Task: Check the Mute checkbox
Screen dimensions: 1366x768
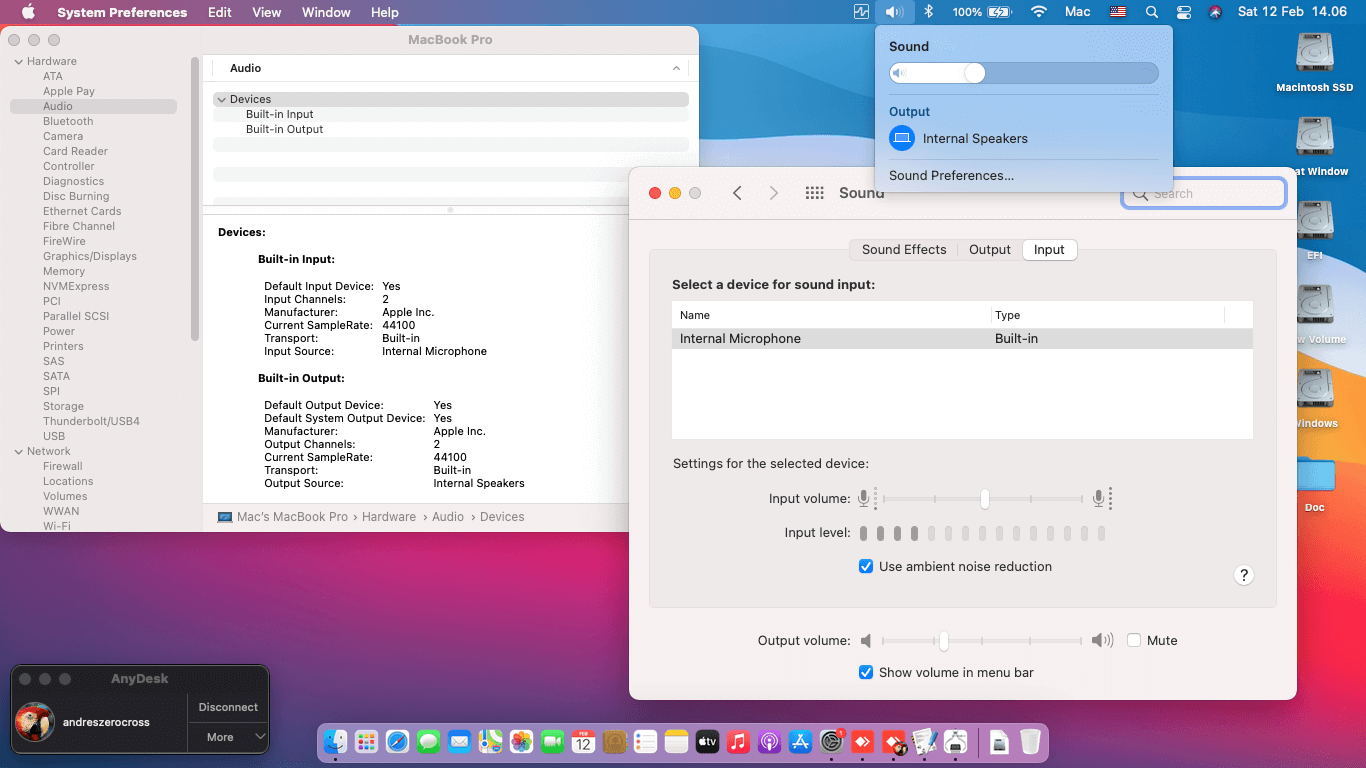Action: (1134, 640)
